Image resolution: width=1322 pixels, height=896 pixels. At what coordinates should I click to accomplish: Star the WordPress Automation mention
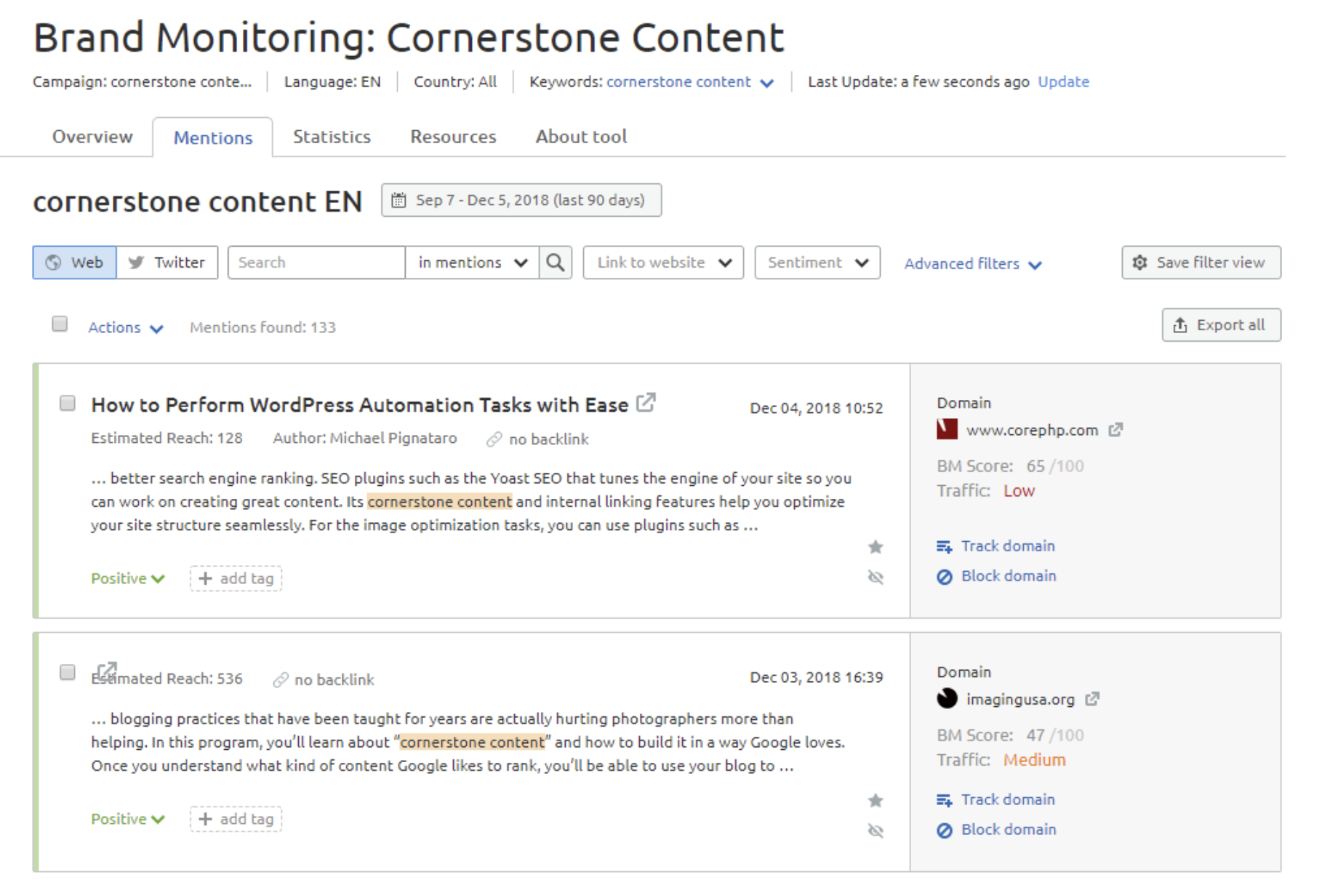pyautogui.click(x=876, y=547)
